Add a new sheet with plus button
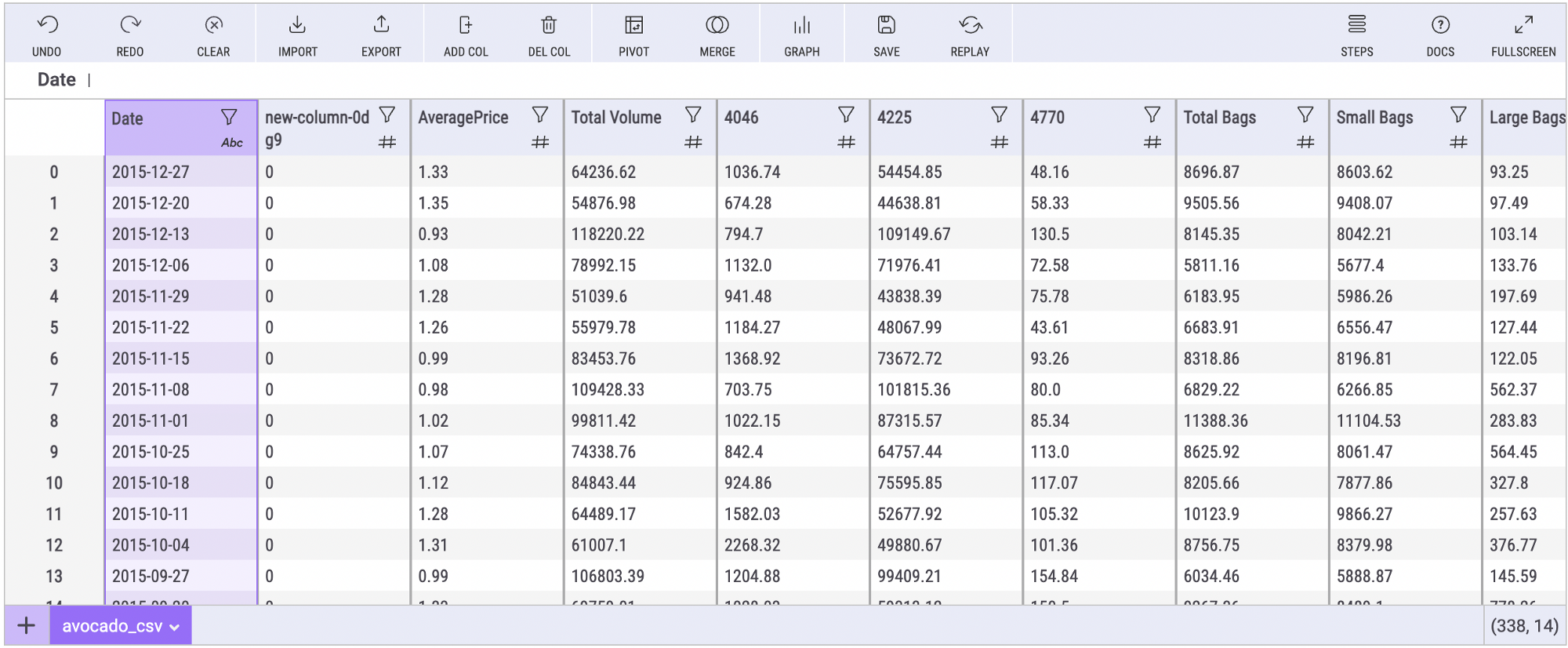The width and height of the screenshot is (1568, 648). point(27,625)
